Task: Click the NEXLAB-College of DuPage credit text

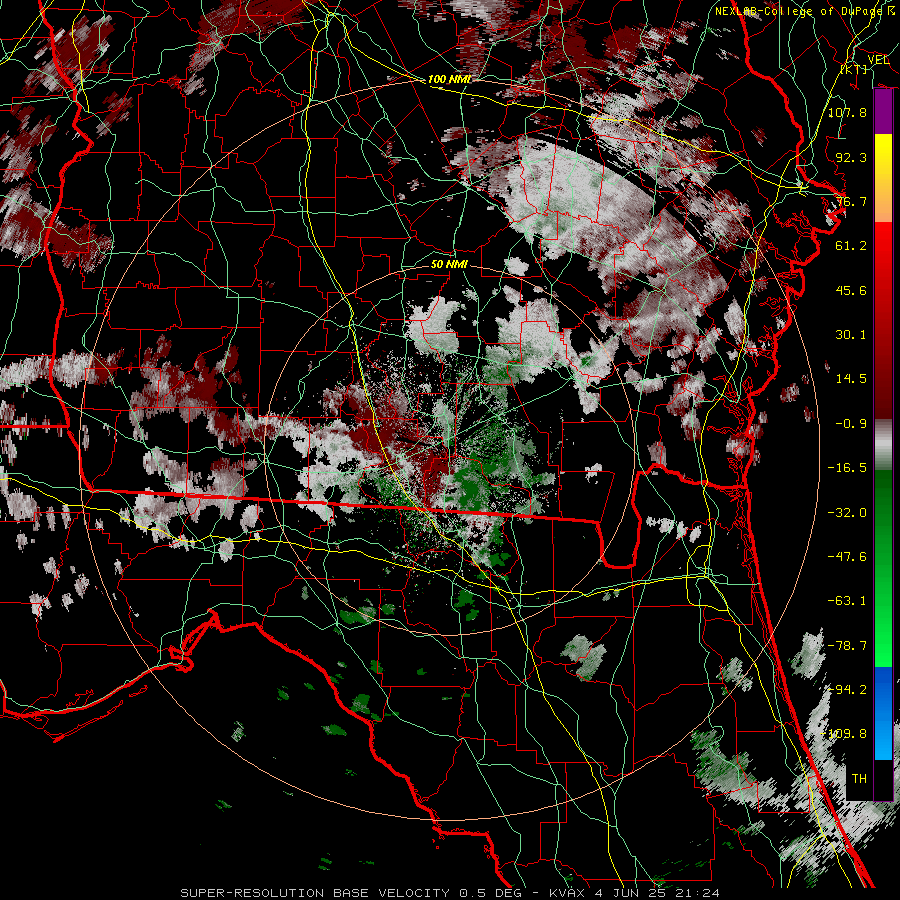Action: 804,11
